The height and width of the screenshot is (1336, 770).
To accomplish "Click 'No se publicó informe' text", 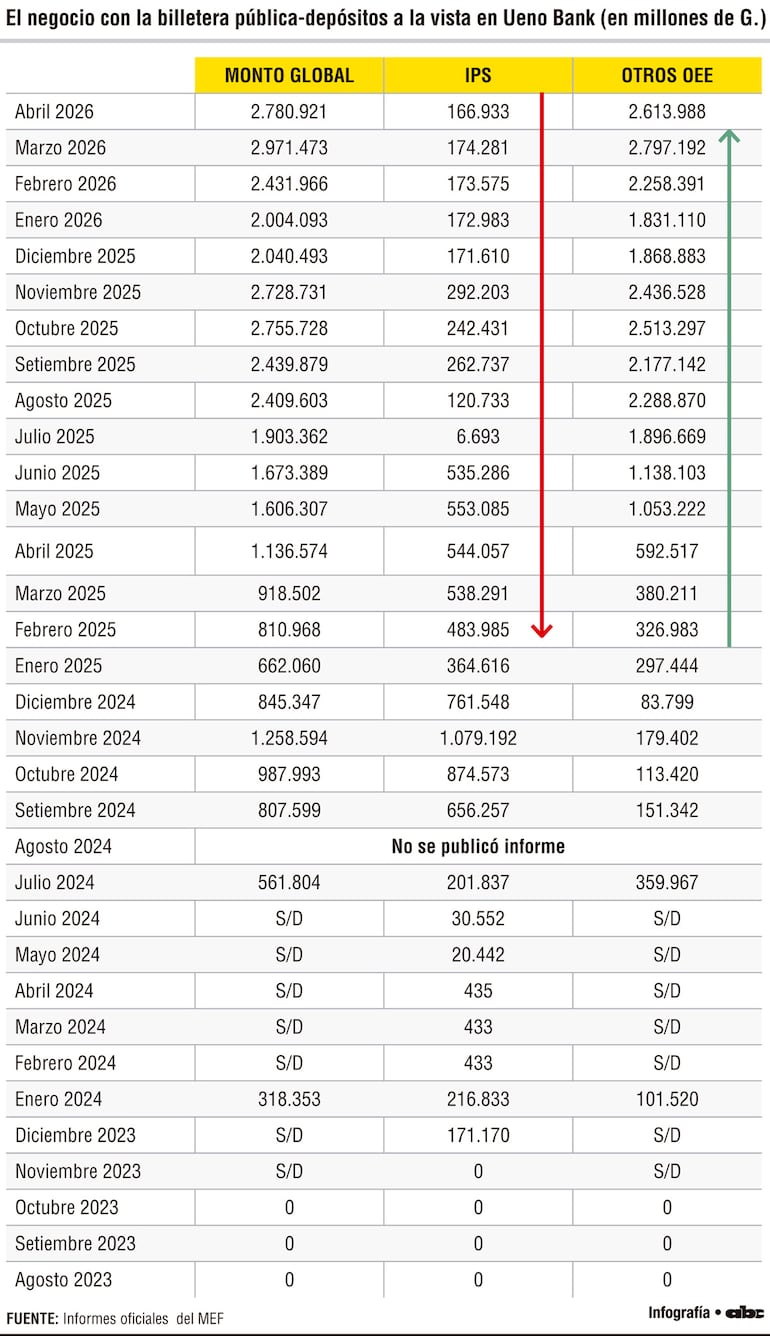I will [478, 846].
